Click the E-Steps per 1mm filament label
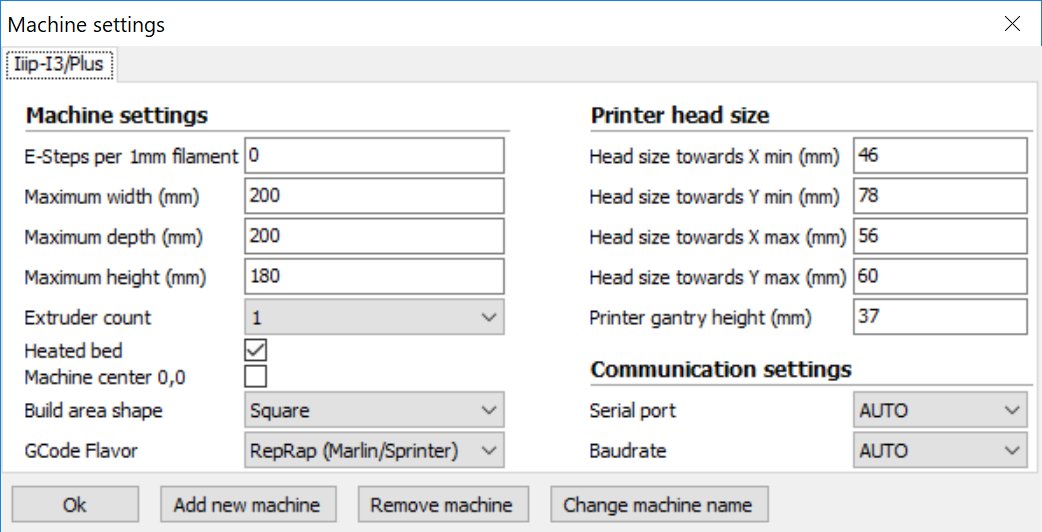This screenshot has height=532, width=1042. (x=131, y=157)
